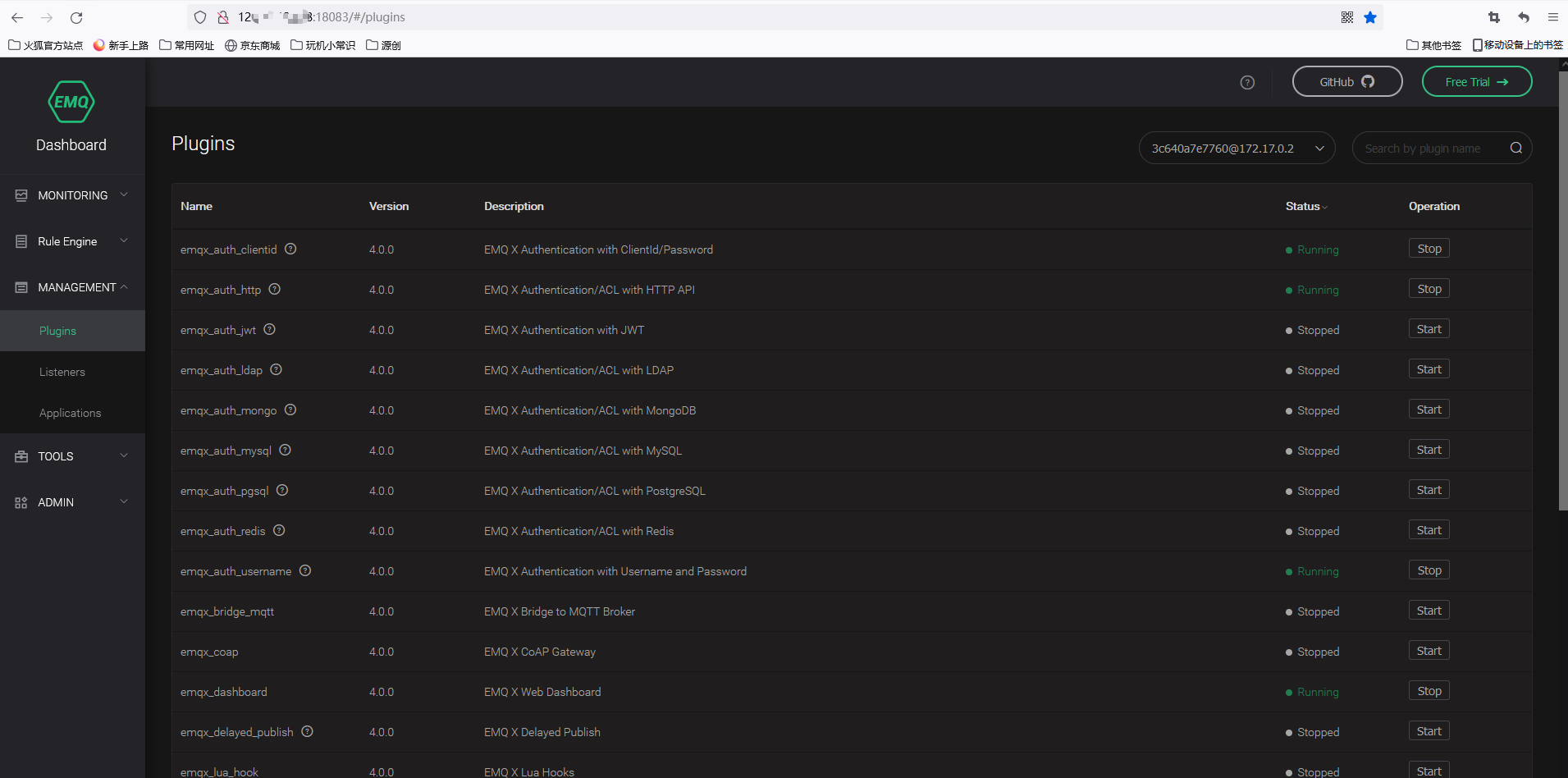The width and height of the screenshot is (1568, 778).
Task: Expand the ADMIN sidebar menu
Action: coord(72,502)
